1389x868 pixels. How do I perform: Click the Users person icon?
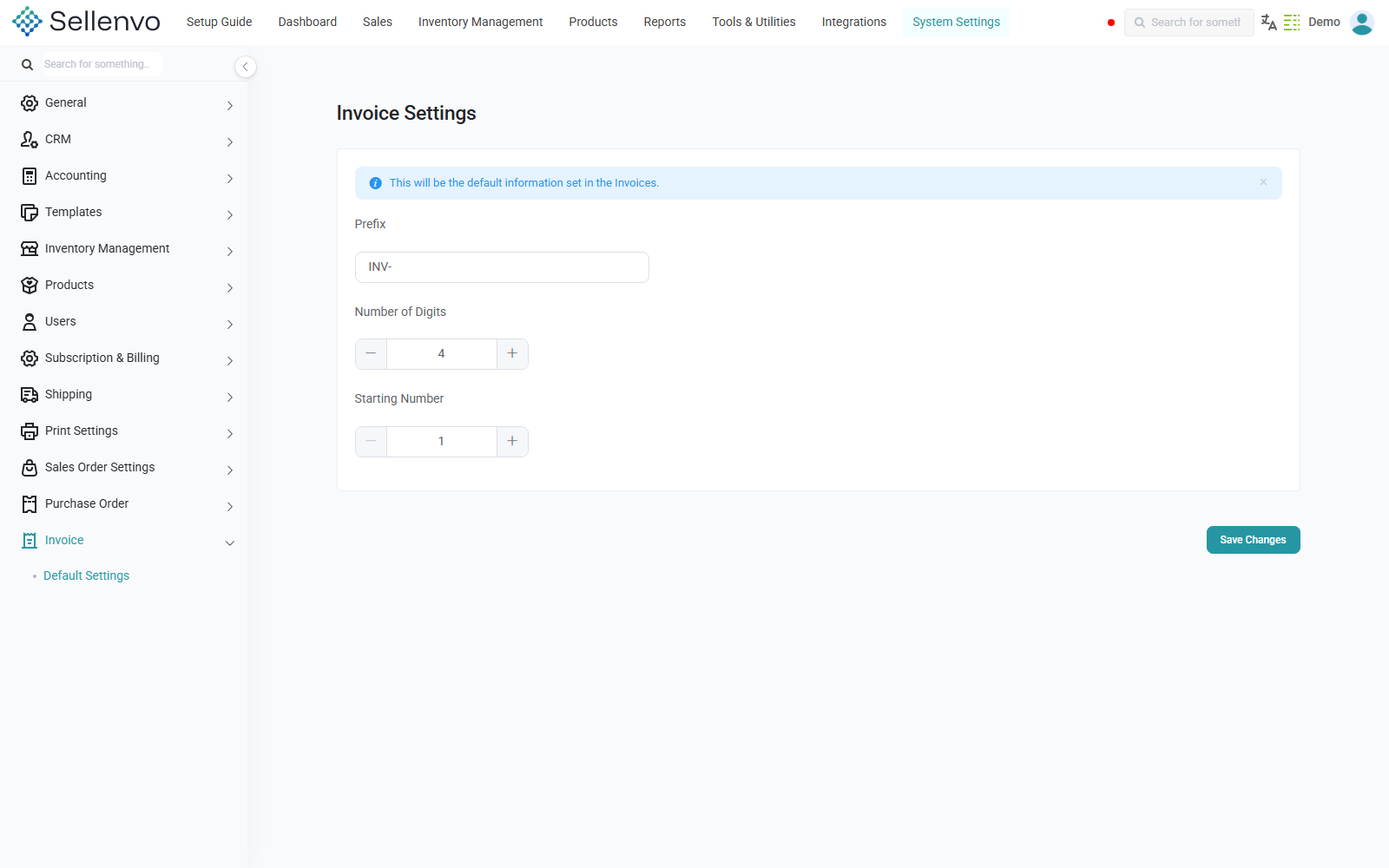pyautogui.click(x=30, y=322)
